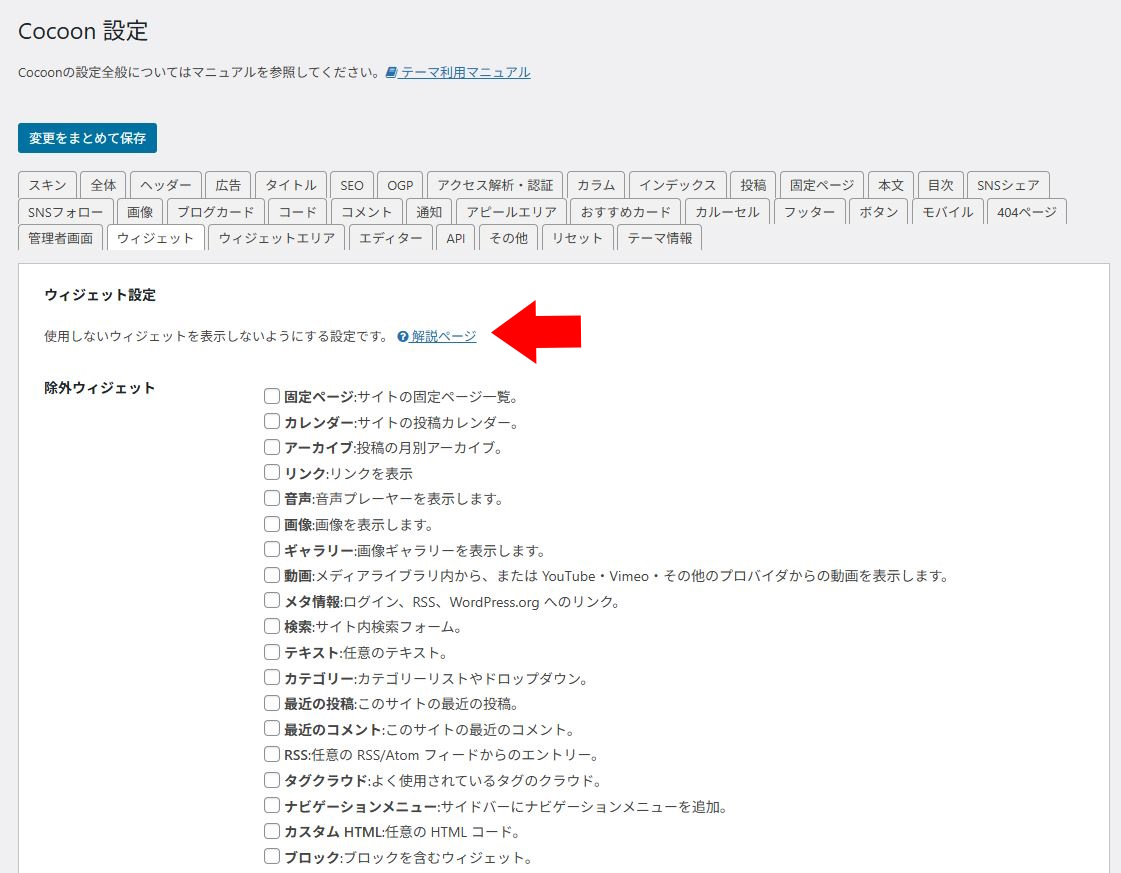The height and width of the screenshot is (873, 1121).
Task: Tick the ナビゲーションメニュー widget checkbox
Action: 272,805
